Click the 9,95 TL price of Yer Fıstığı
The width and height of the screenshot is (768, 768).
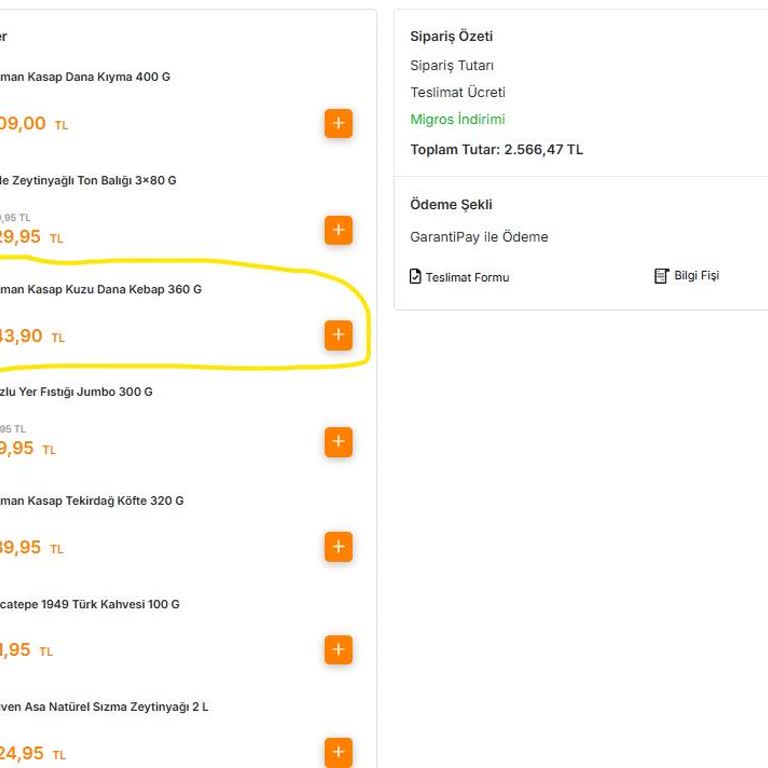click(x=28, y=449)
